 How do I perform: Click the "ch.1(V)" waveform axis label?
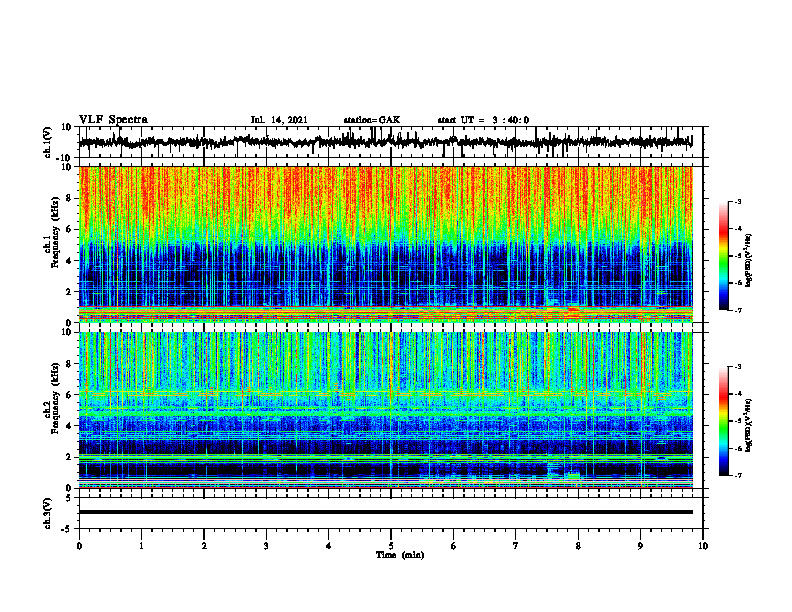pos(48,142)
